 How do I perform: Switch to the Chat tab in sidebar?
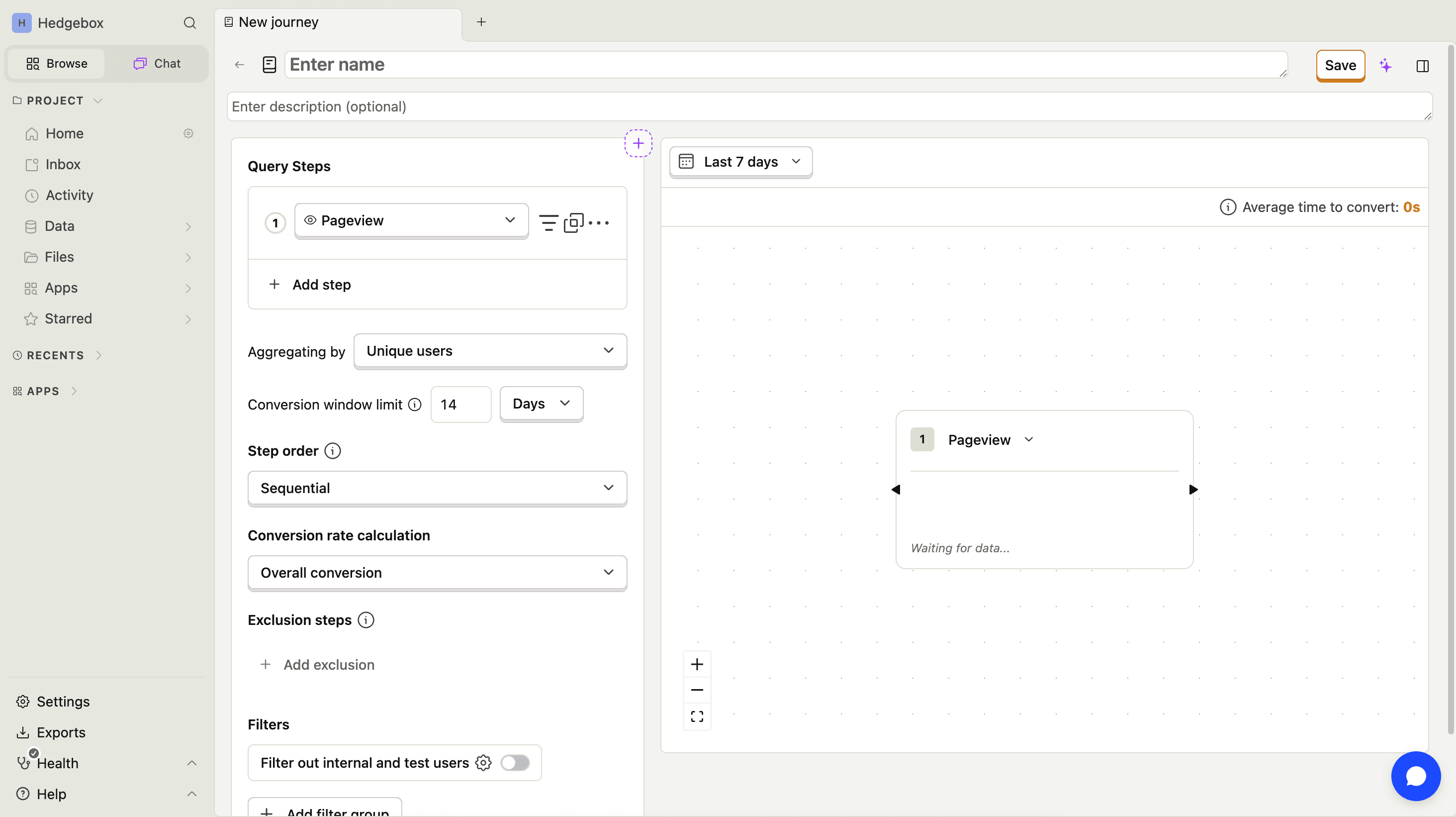coord(157,63)
